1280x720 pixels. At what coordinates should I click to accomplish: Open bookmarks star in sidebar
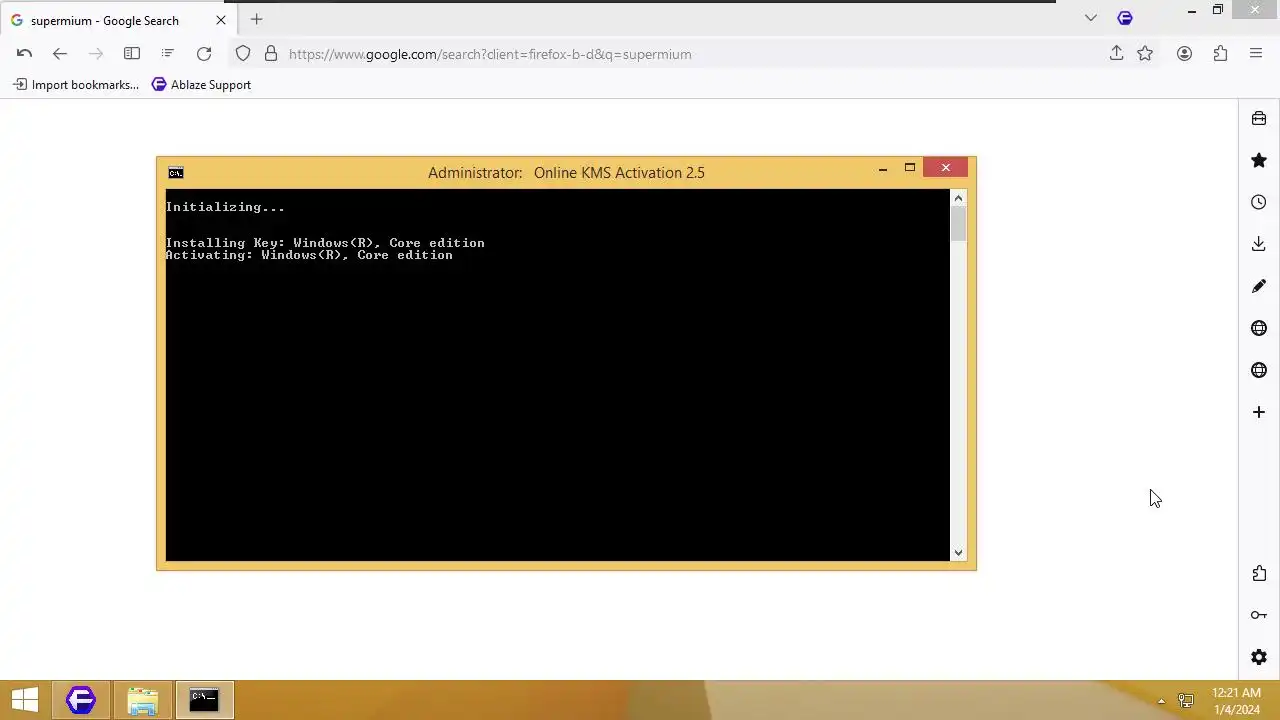point(1259,160)
